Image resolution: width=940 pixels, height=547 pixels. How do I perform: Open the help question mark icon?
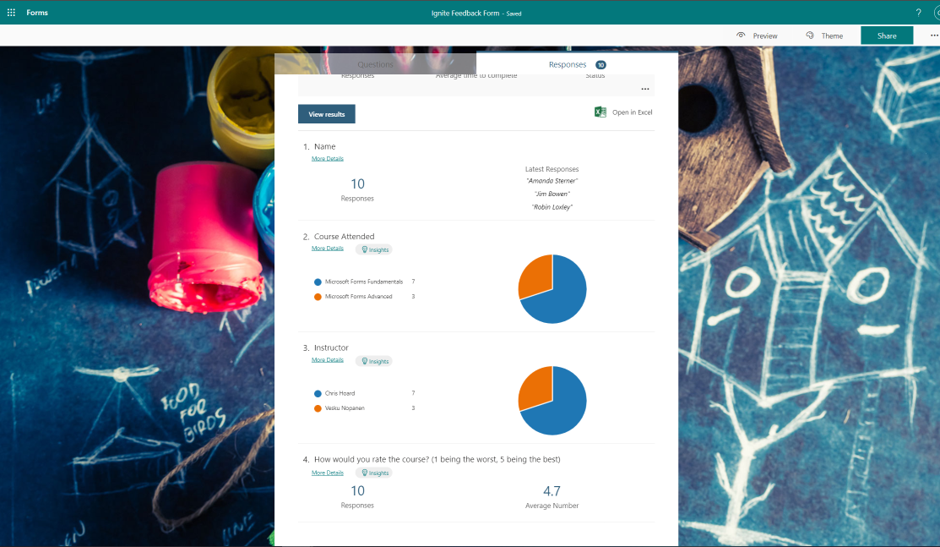click(918, 12)
